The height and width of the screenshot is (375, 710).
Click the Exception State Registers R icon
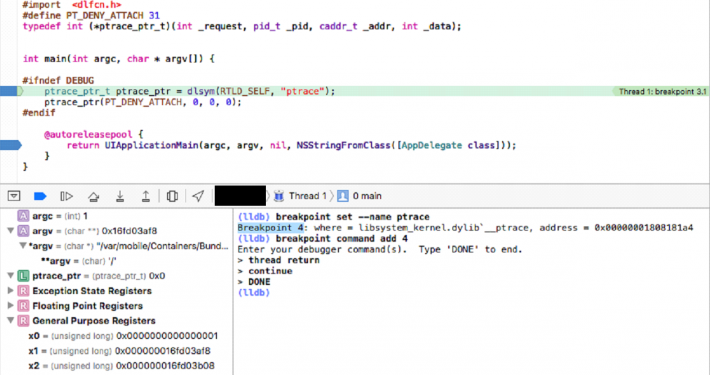point(23,291)
